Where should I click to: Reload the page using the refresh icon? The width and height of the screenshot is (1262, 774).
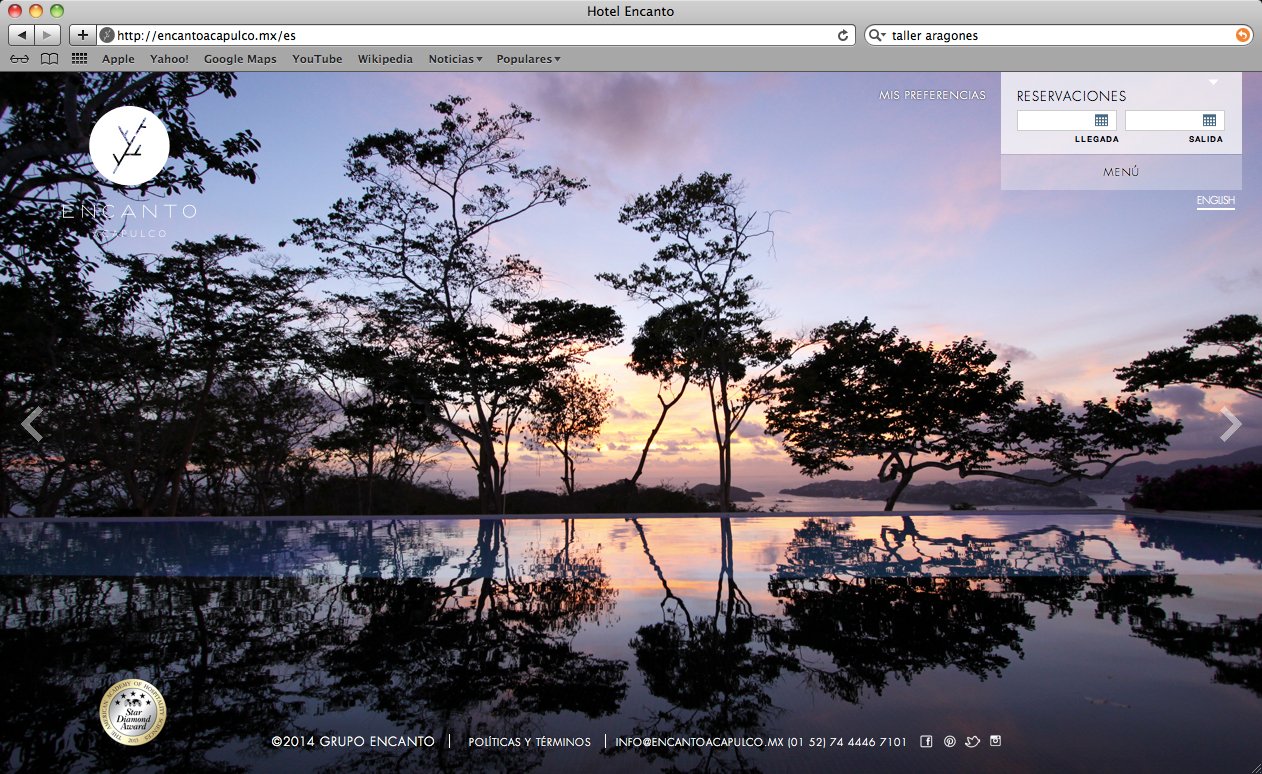[x=843, y=35]
